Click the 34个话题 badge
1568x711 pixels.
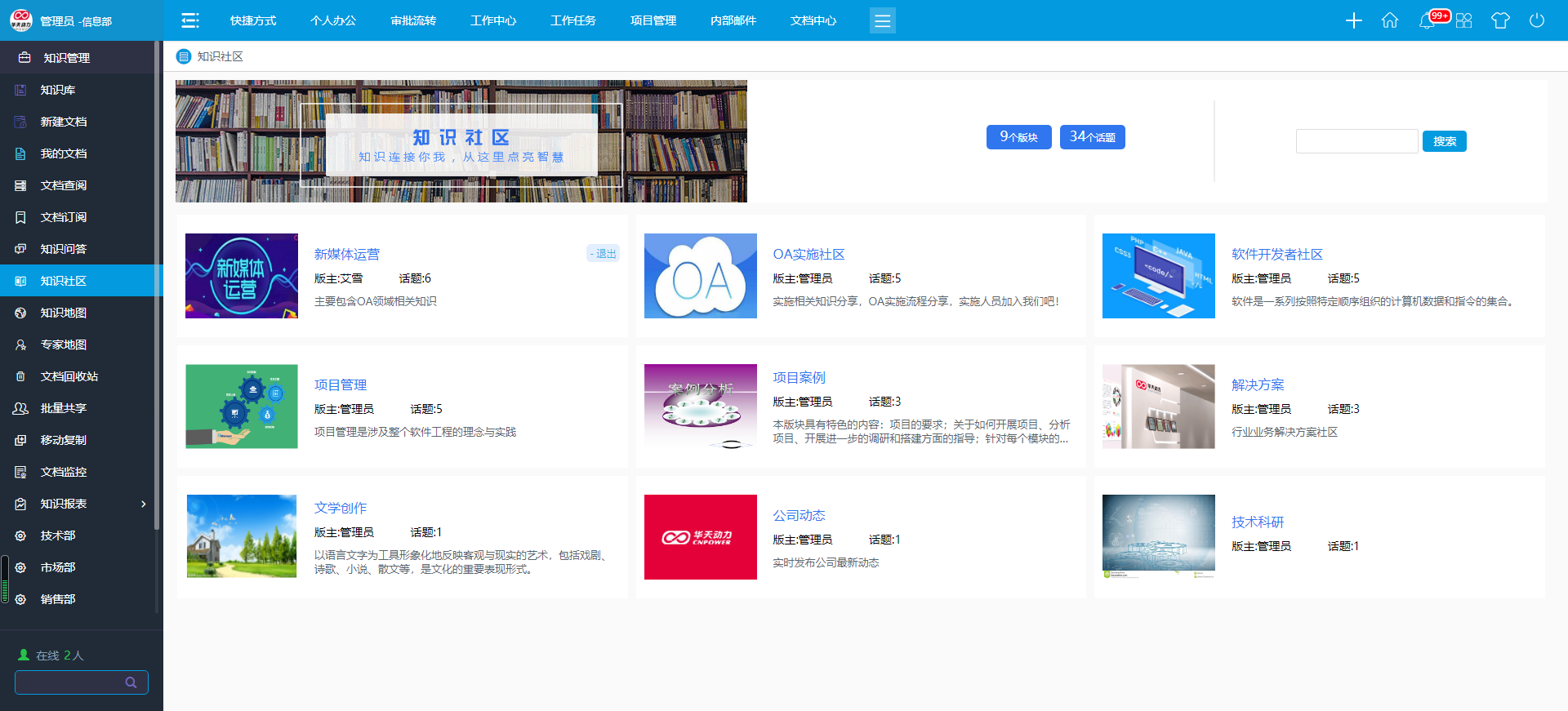click(x=1092, y=137)
